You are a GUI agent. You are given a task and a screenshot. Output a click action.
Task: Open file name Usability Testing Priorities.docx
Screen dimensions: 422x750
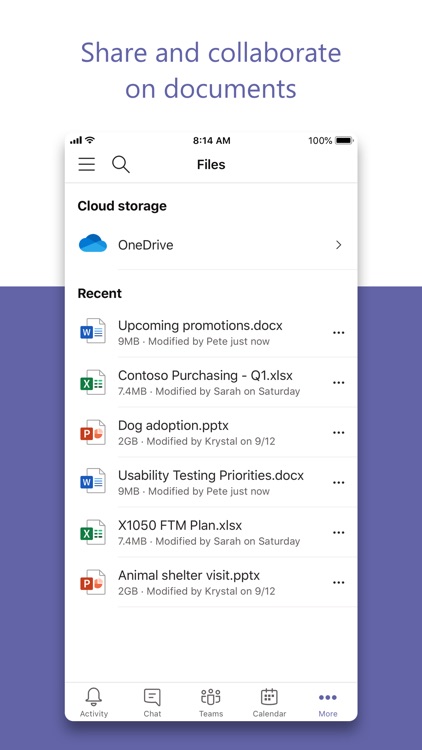211,475
